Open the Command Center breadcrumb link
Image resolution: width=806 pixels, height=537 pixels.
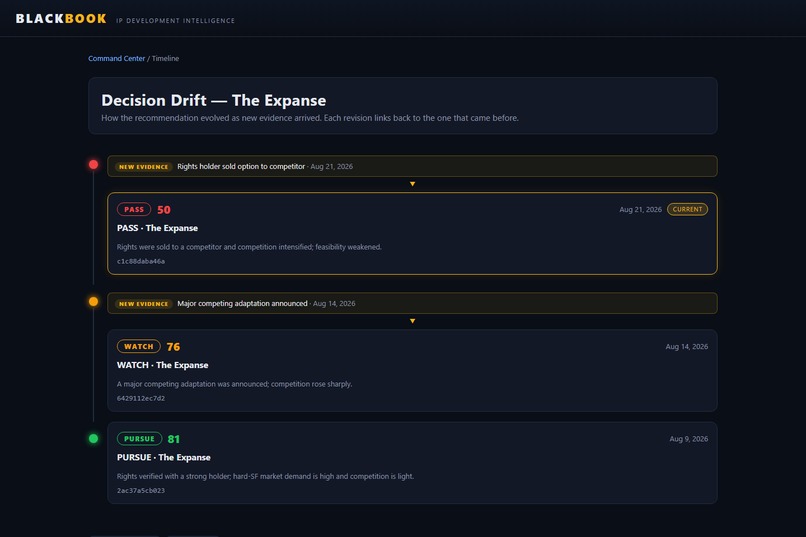pyautogui.click(x=116, y=59)
